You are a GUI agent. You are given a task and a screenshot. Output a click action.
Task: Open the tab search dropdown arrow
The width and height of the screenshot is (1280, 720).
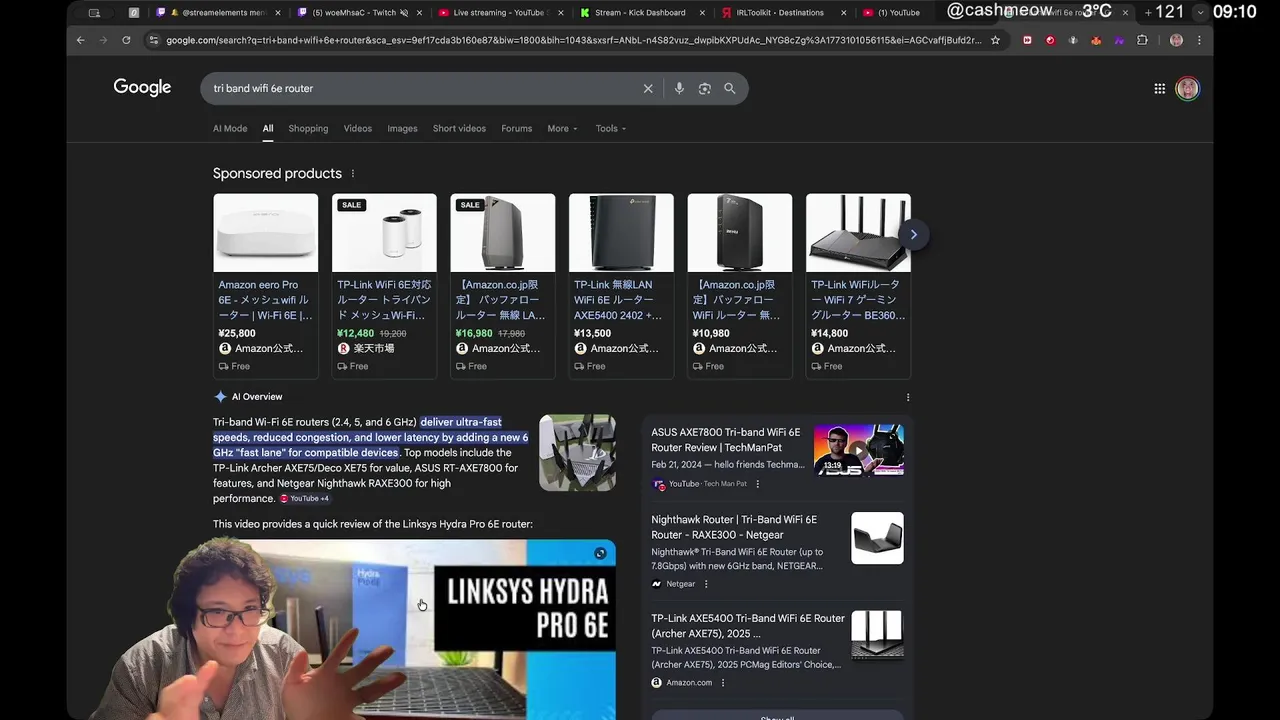[1201, 12]
